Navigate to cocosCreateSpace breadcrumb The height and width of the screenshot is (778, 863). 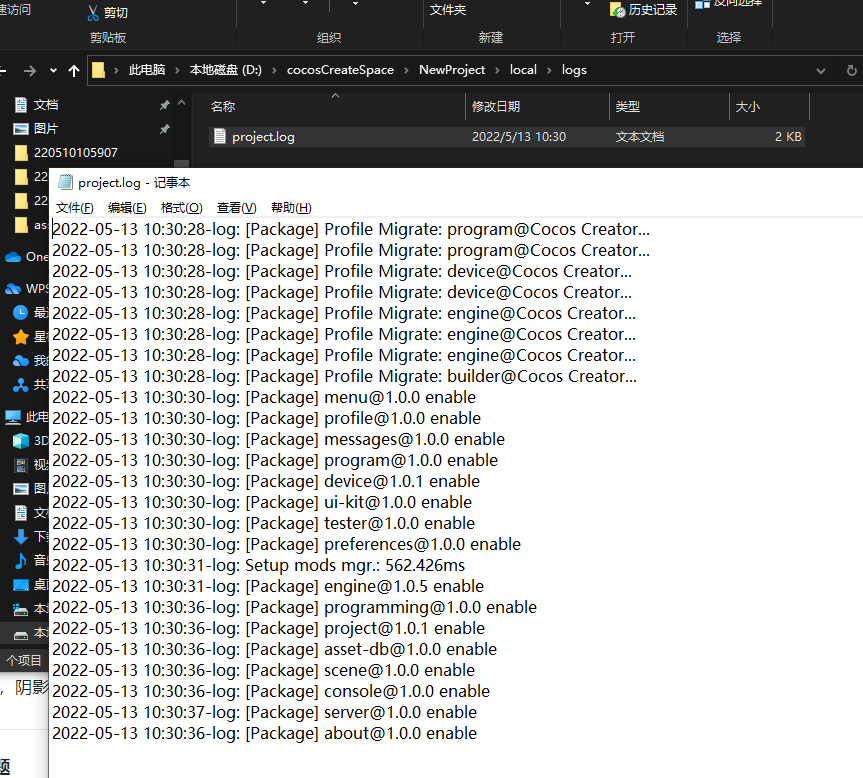pyautogui.click(x=340, y=70)
